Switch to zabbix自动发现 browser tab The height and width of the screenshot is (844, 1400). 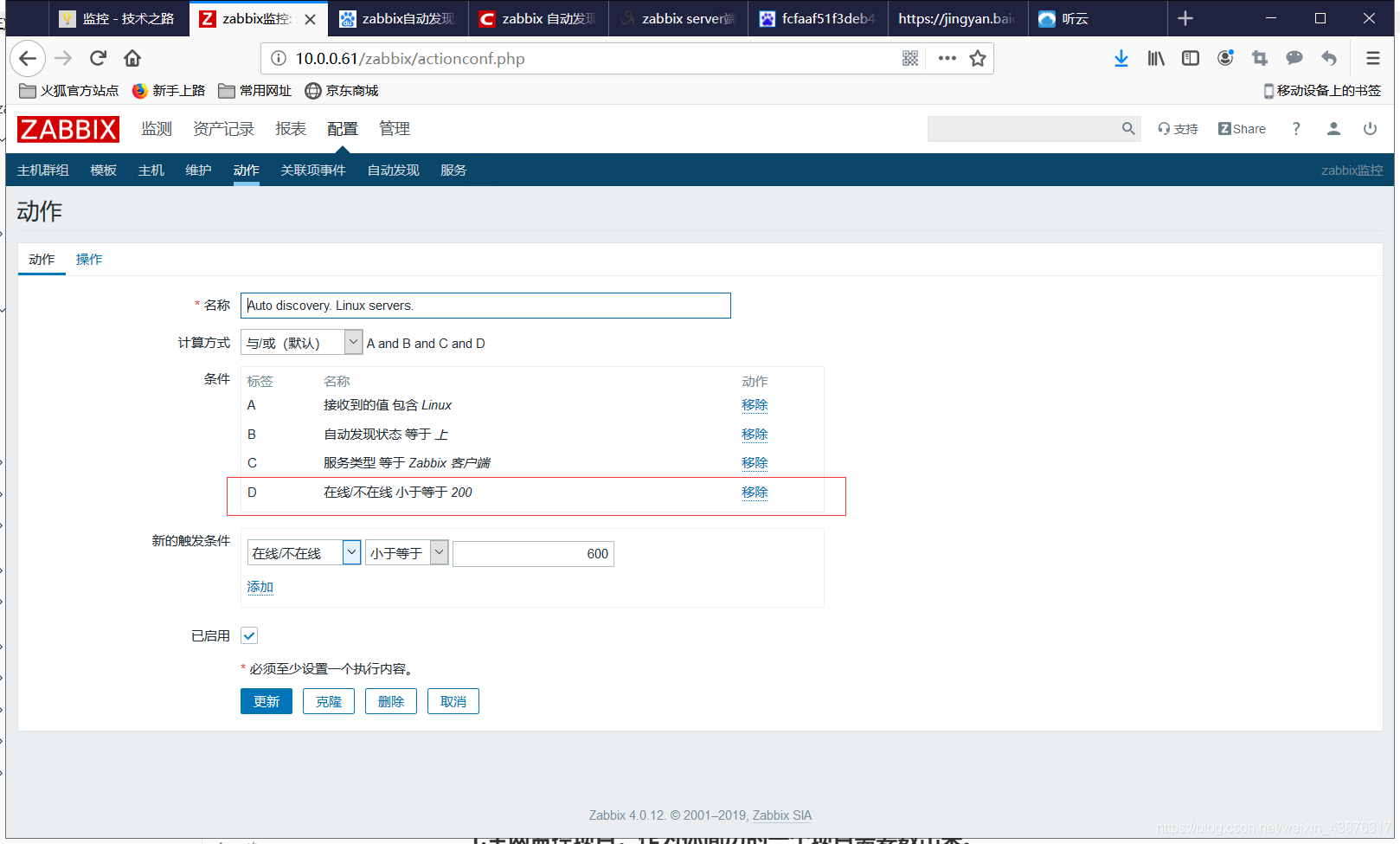pos(398,18)
